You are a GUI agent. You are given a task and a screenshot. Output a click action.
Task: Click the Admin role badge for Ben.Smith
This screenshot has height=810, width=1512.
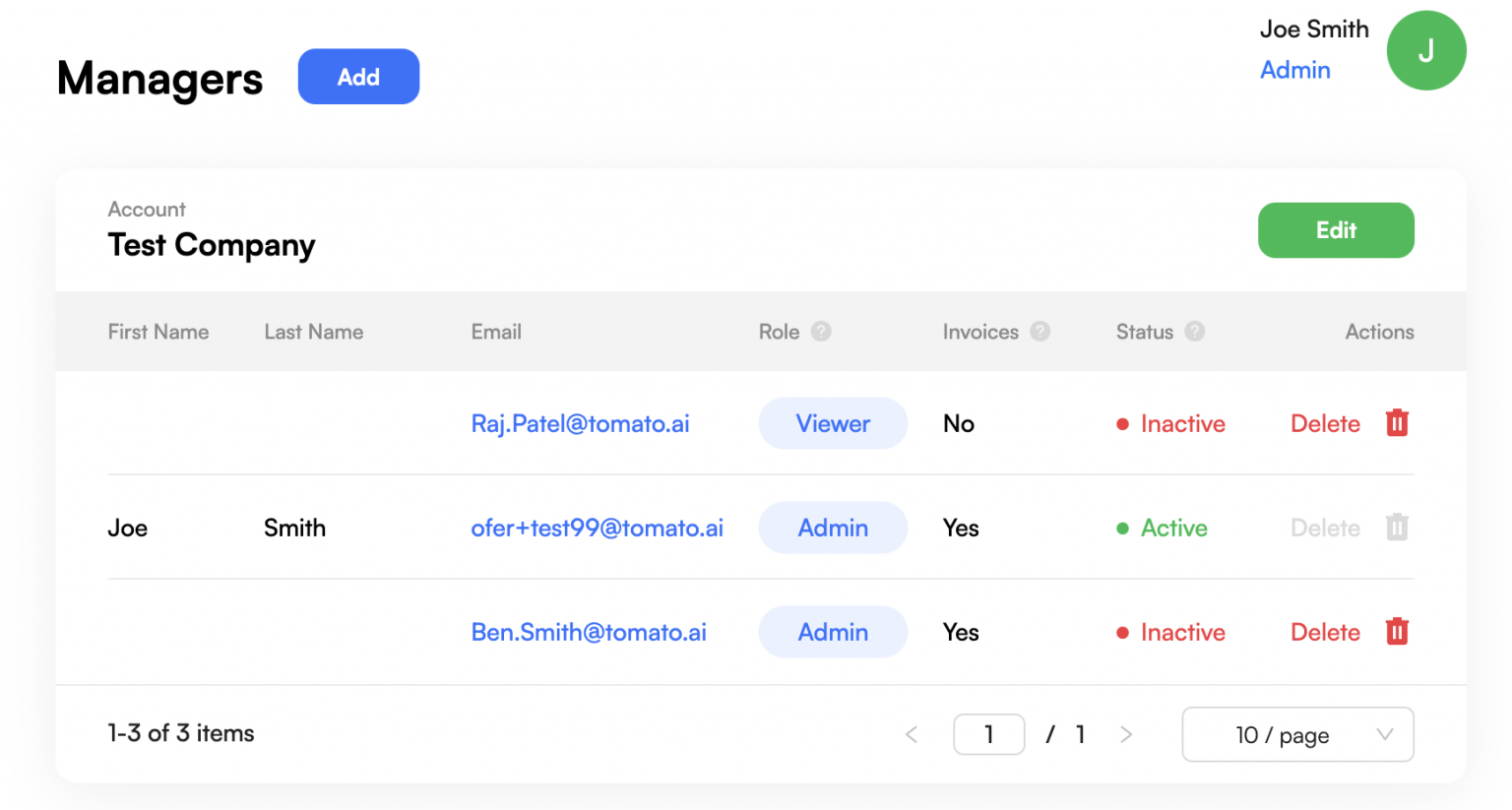833,632
